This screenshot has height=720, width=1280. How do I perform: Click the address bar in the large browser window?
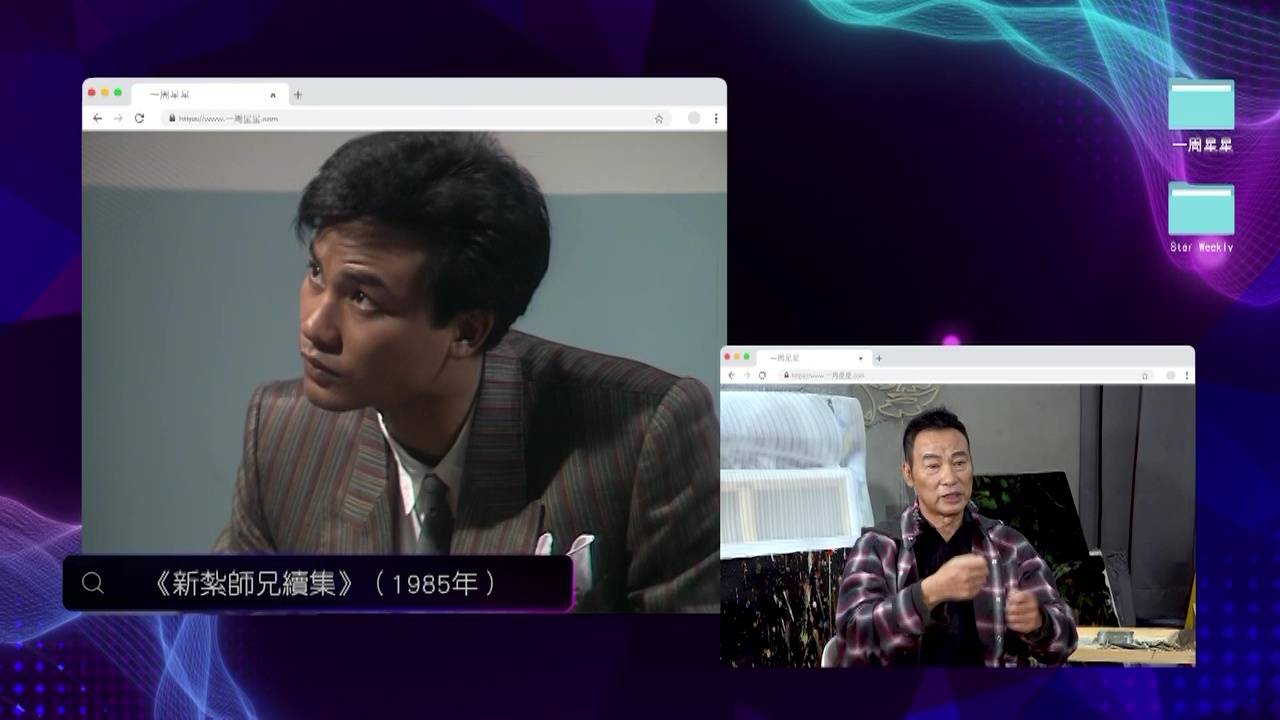(x=400, y=118)
